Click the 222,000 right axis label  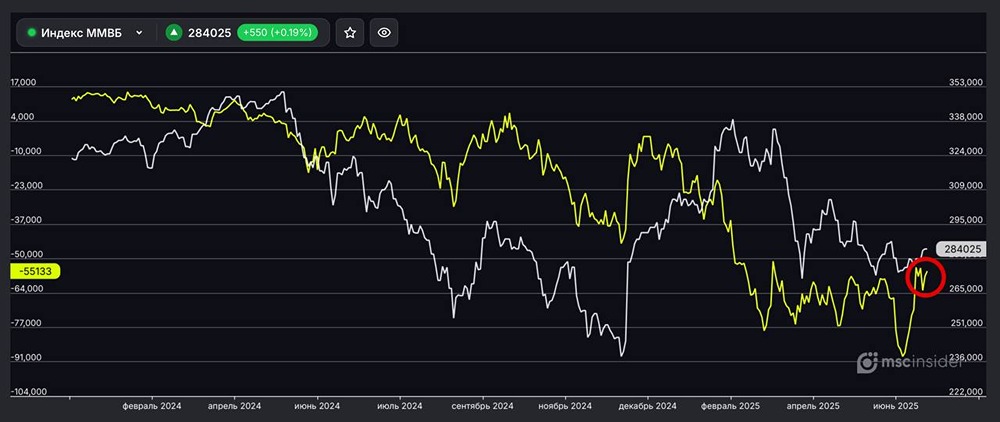[966, 392]
